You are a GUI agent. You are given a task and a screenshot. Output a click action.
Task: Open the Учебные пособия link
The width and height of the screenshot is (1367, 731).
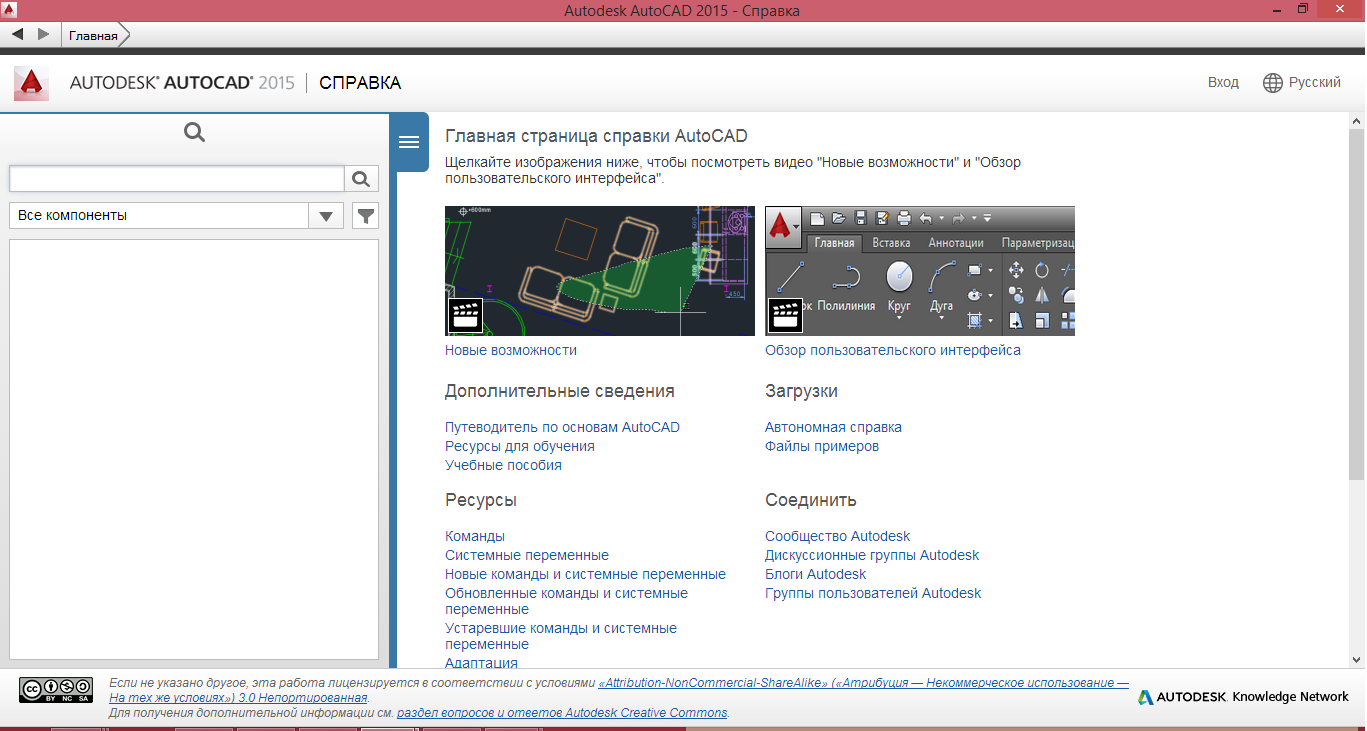(x=503, y=465)
